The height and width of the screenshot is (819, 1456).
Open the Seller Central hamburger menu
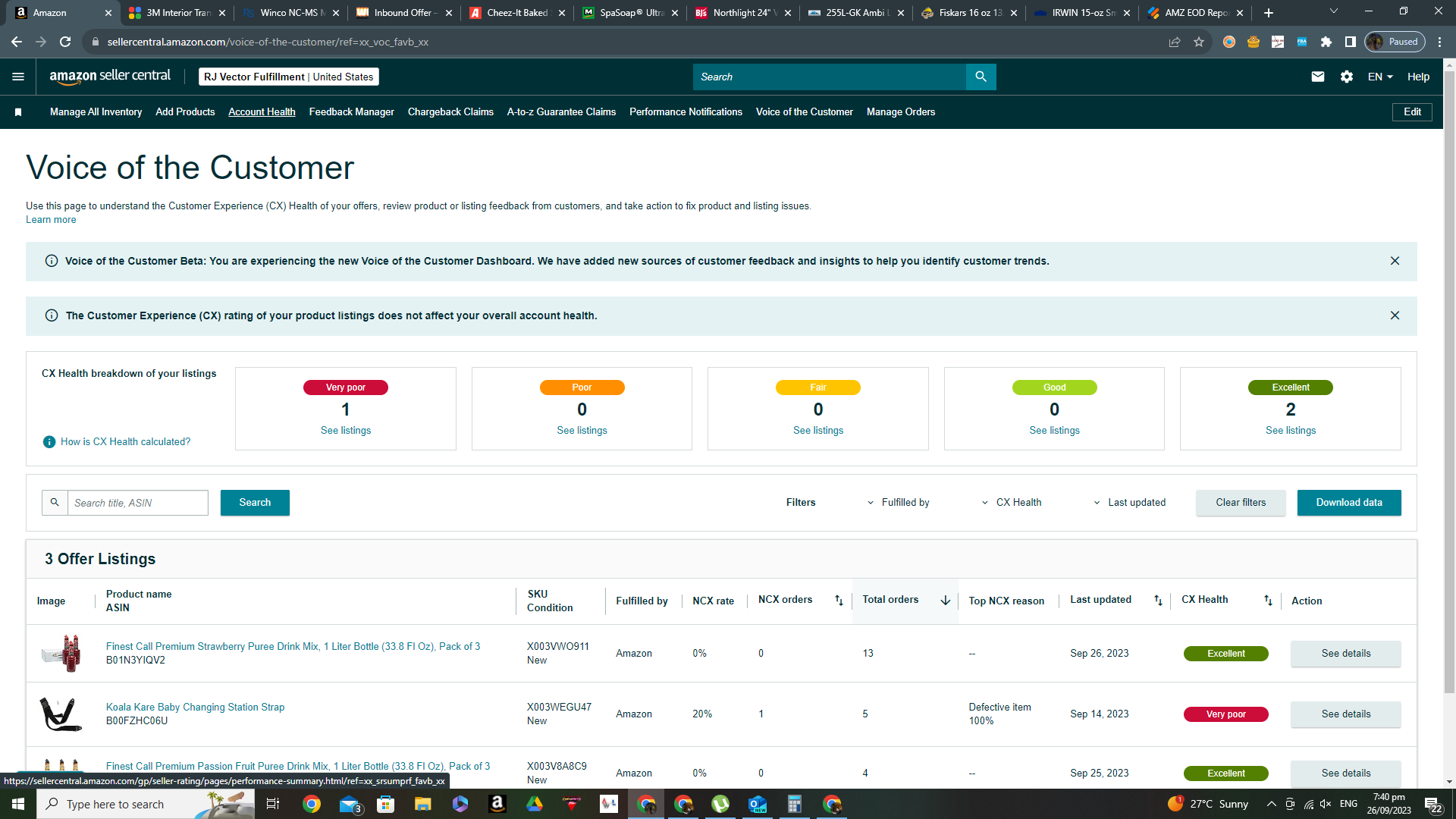coord(18,77)
